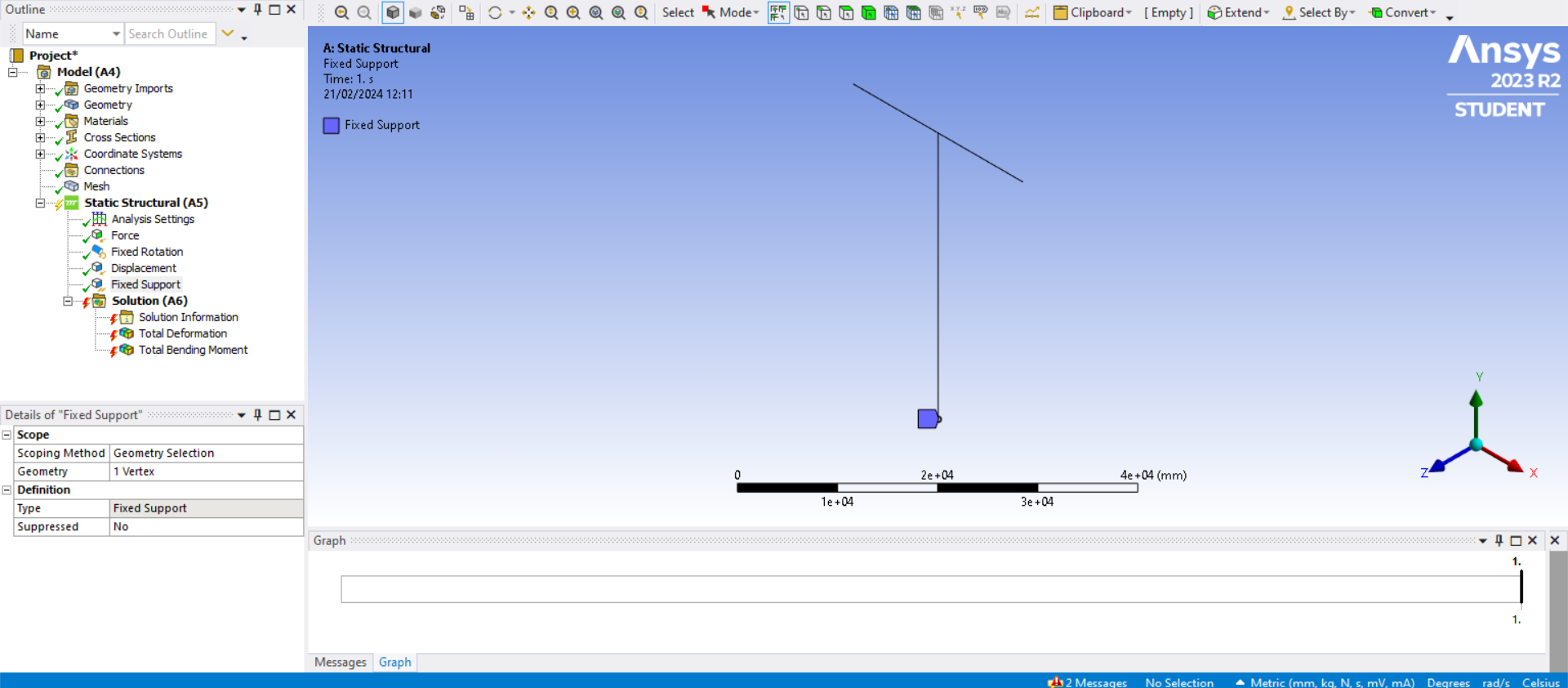Viewport: 1568px width, 688px height.
Task: Select the Total Deformation result icon
Action: [127, 333]
